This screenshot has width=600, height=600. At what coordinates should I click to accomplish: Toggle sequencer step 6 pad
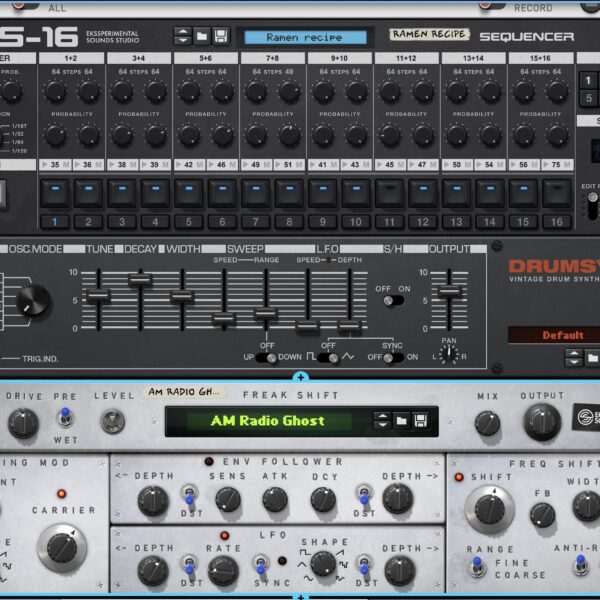[x=222, y=194]
